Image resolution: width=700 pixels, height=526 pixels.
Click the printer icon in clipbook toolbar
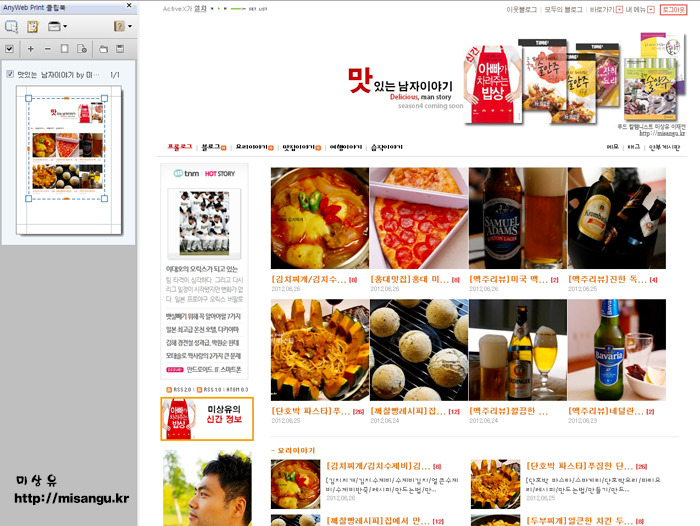[x=54, y=27]
